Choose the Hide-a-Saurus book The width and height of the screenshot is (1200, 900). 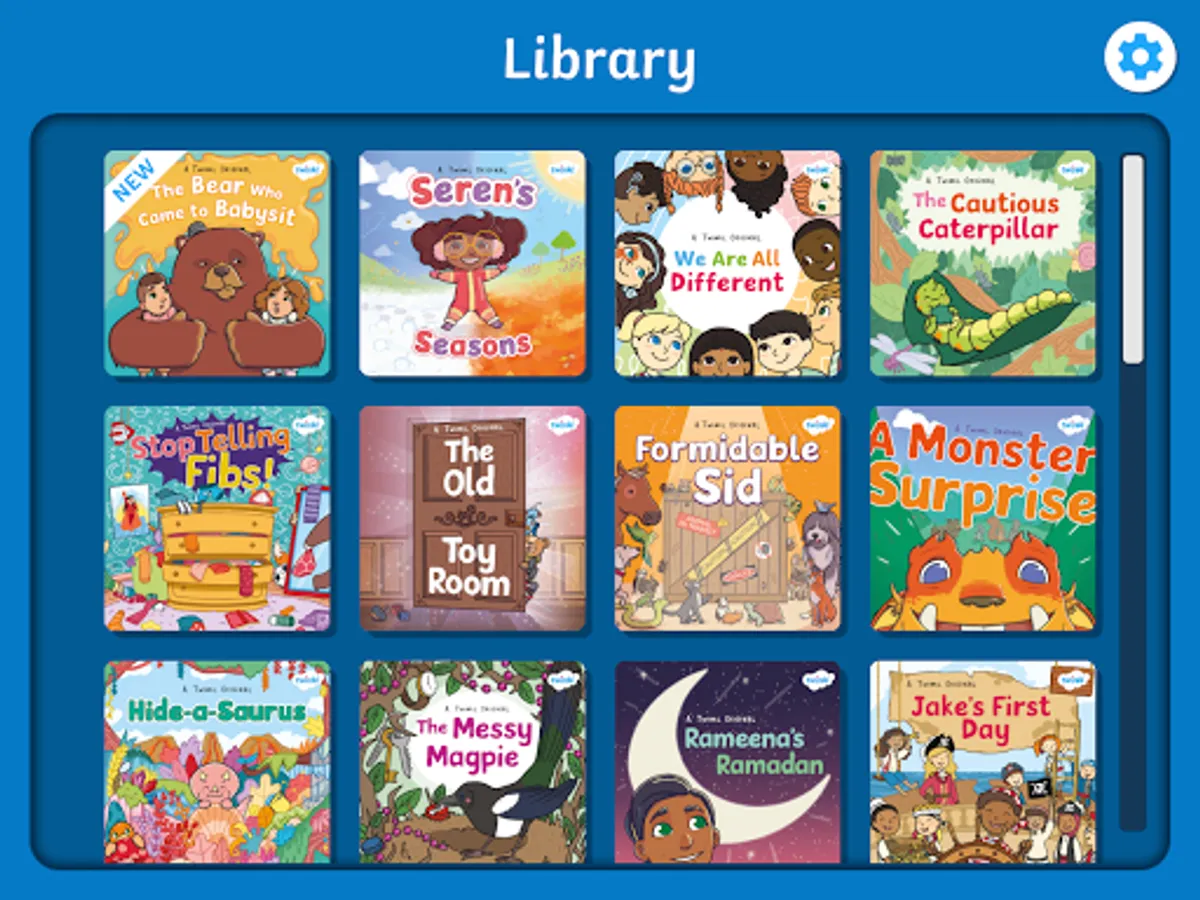coord(217,762)
